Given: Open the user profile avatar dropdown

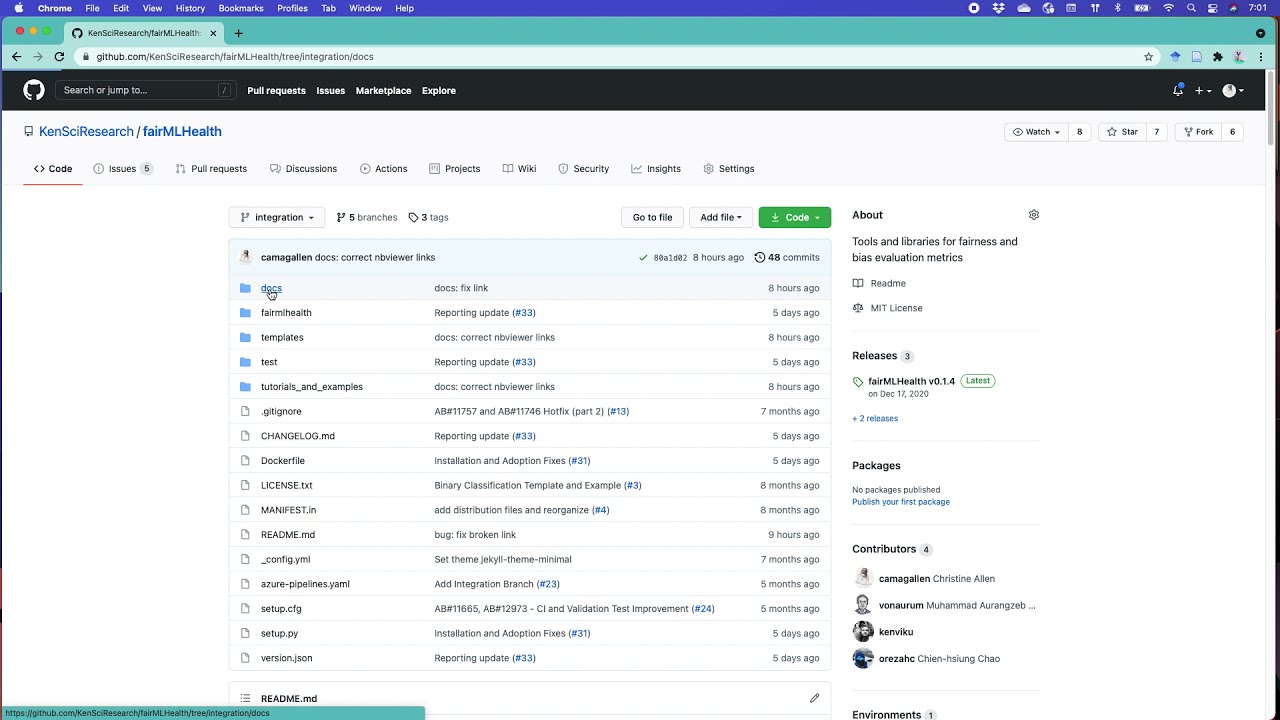Looking at the screenshot, I should 1233,90.
